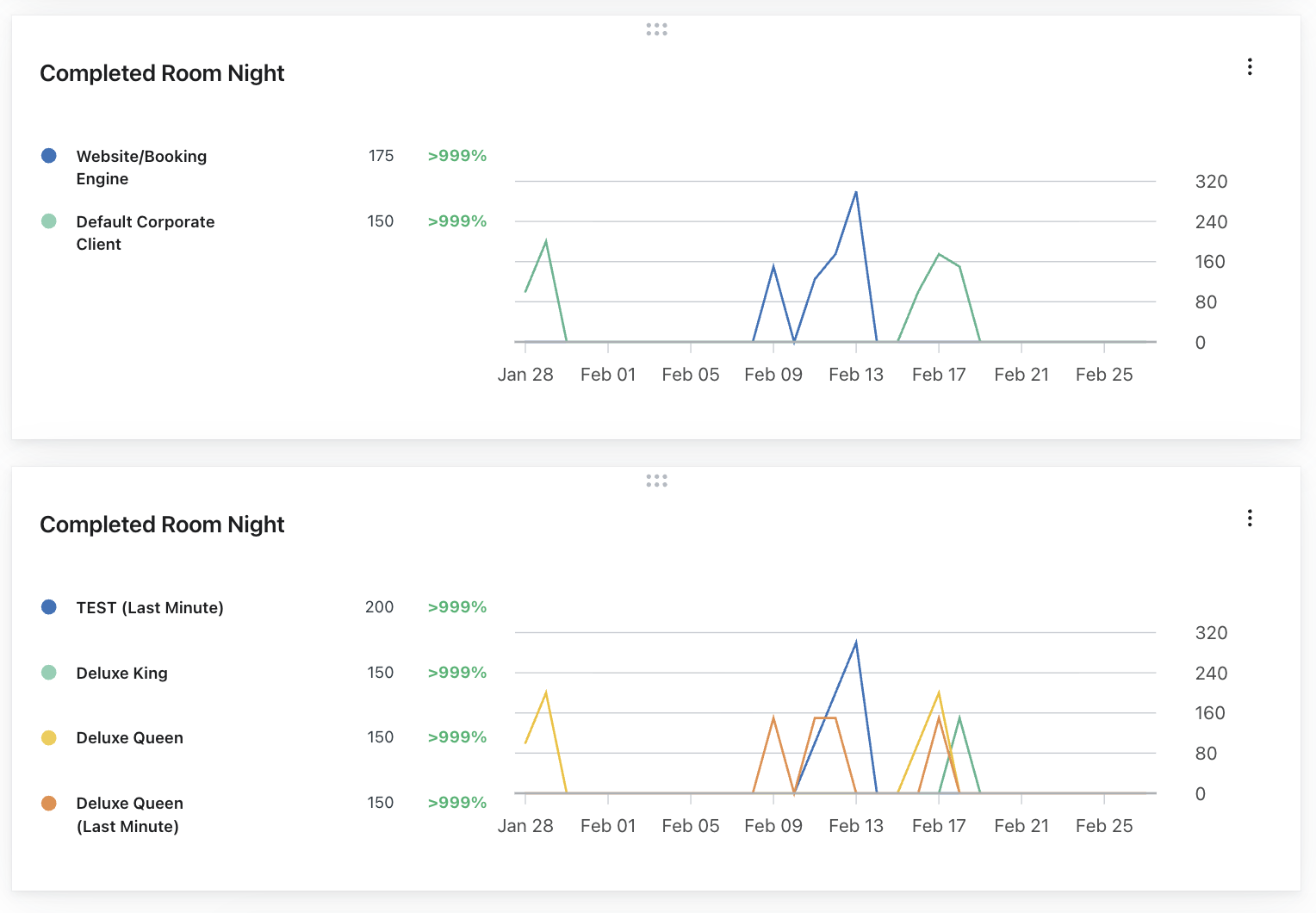This screenshot has width=1316, height=913.
Task: Select the Deluxe Queen (Last Minute) legend label
Action: [x=129, y=815]
